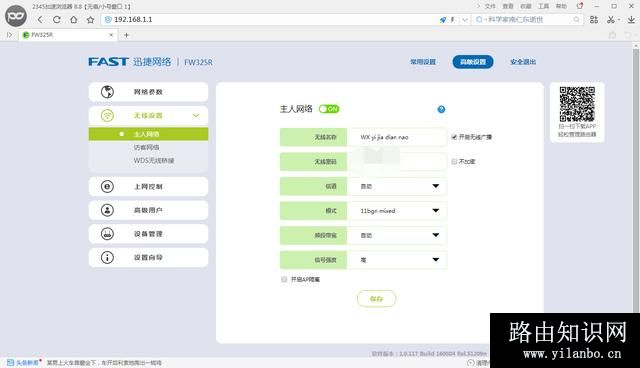Toggle the 主人网络 ON switch

point(329,109)
